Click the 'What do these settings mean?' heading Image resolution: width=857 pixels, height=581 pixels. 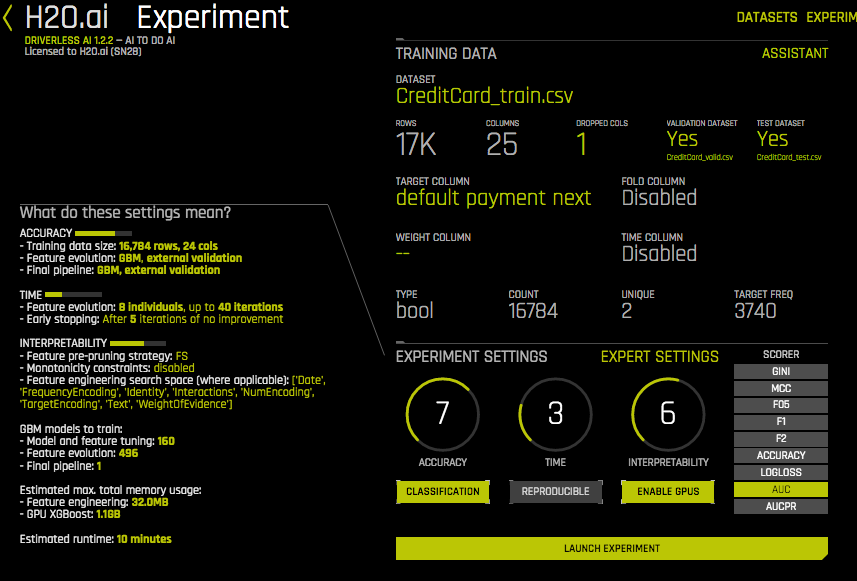[125, 213]
